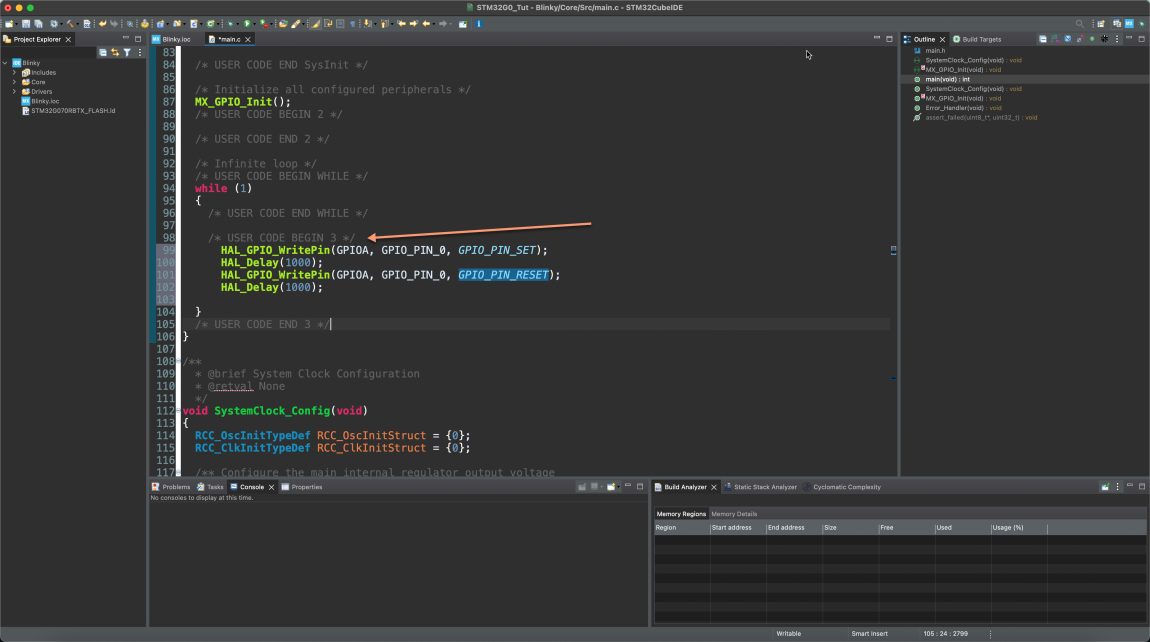This screenshot has height=642, width=1150.
Task: Switch to Cyclomatic Complexity tab
Action: (x=842, y=486)
